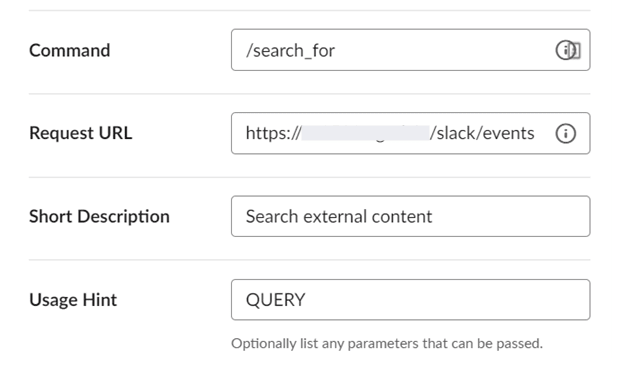Screen dimensions: 622x378
Task: Place cursor on "/slack/events" URL path
Action: pos(482,133)
